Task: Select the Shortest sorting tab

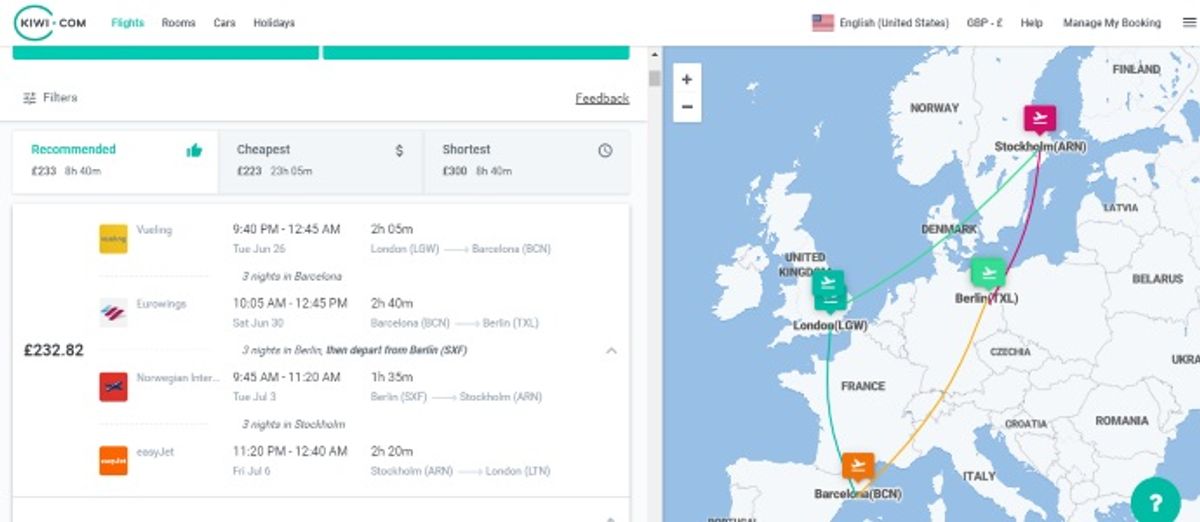Action: 527,161
